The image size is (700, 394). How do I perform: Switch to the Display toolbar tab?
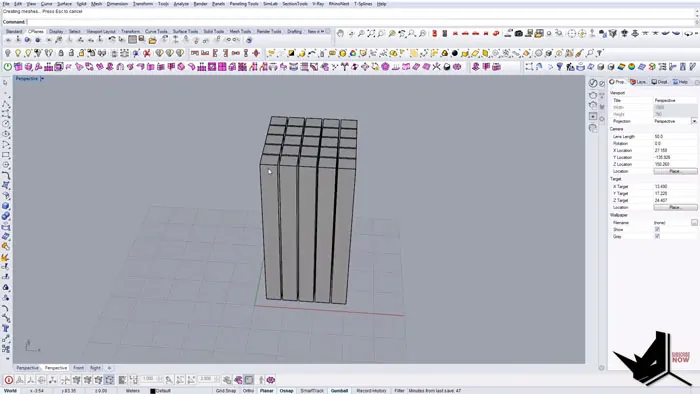(56, 32)
